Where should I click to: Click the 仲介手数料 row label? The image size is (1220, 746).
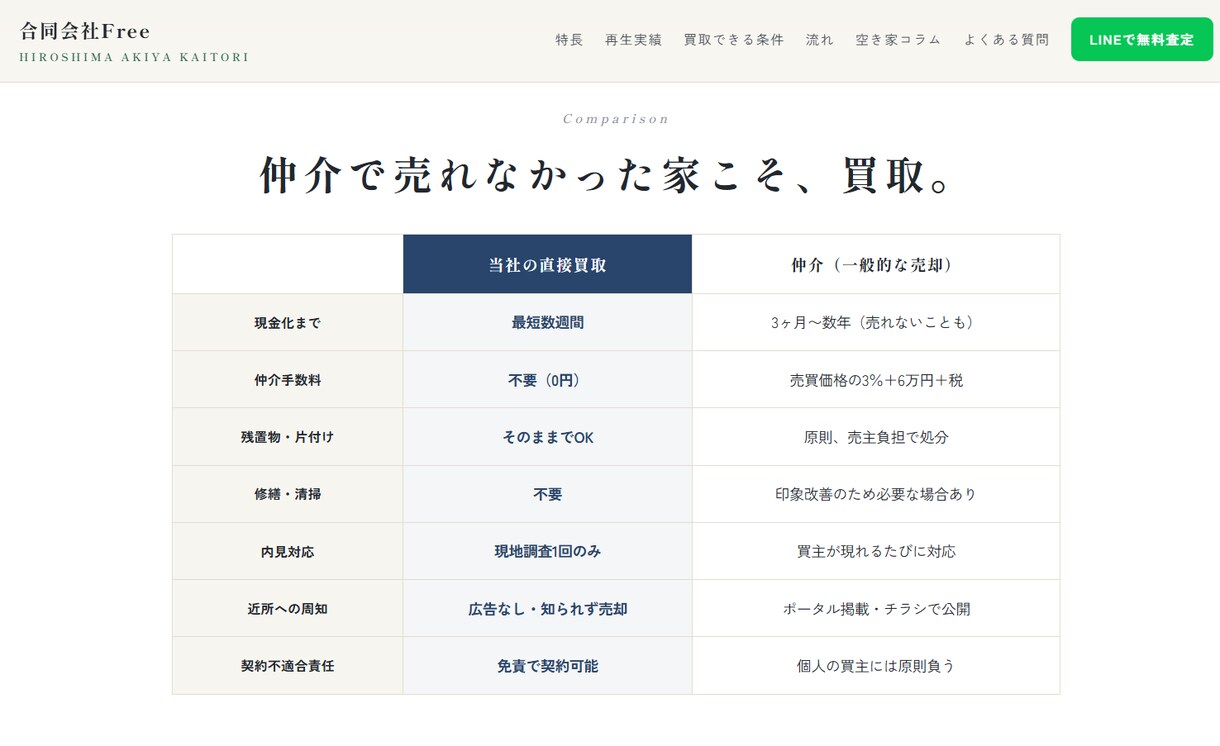click(x=287, y=380)
